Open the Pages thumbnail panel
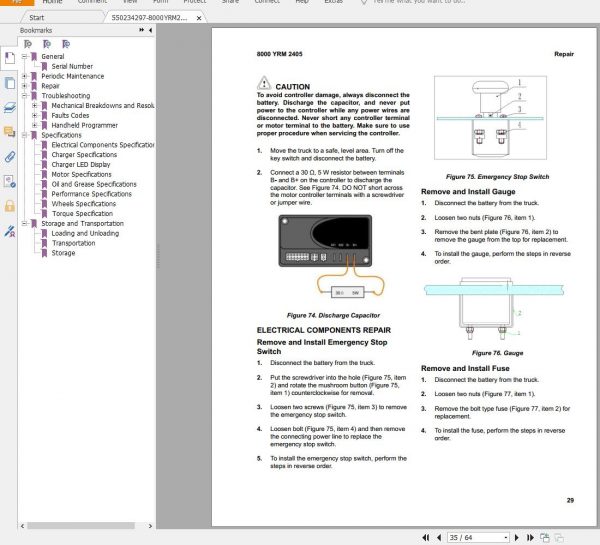The width and height of the screenshot is (600, 545). (9, 83)
